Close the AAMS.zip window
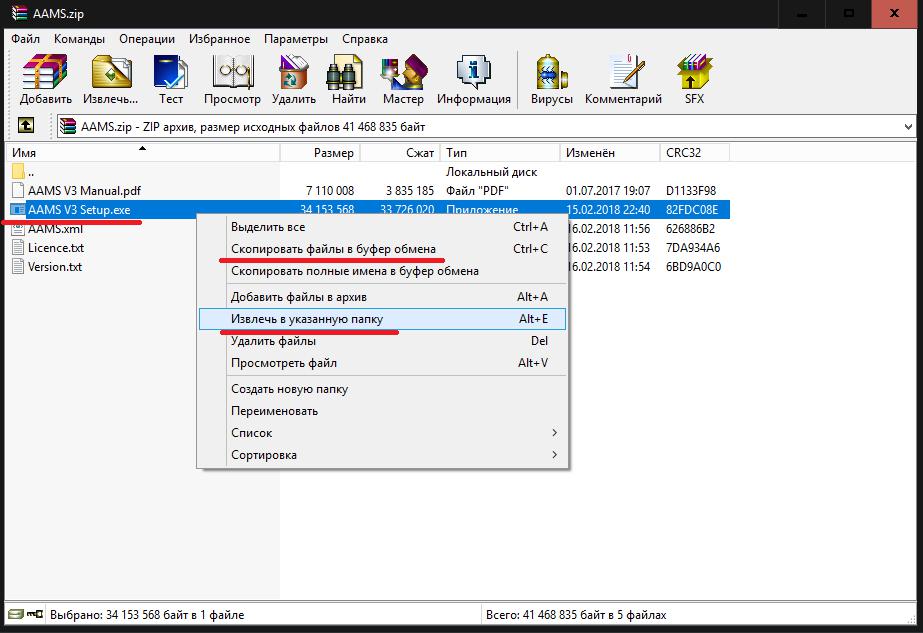This screenshot has width=923, height=633. click(895, 14)
